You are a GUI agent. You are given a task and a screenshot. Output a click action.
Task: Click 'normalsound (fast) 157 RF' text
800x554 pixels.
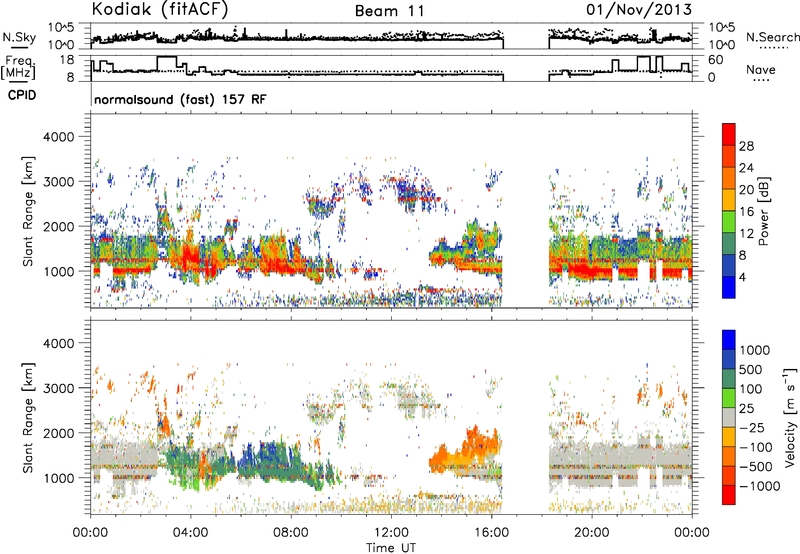tap(180, 99)
